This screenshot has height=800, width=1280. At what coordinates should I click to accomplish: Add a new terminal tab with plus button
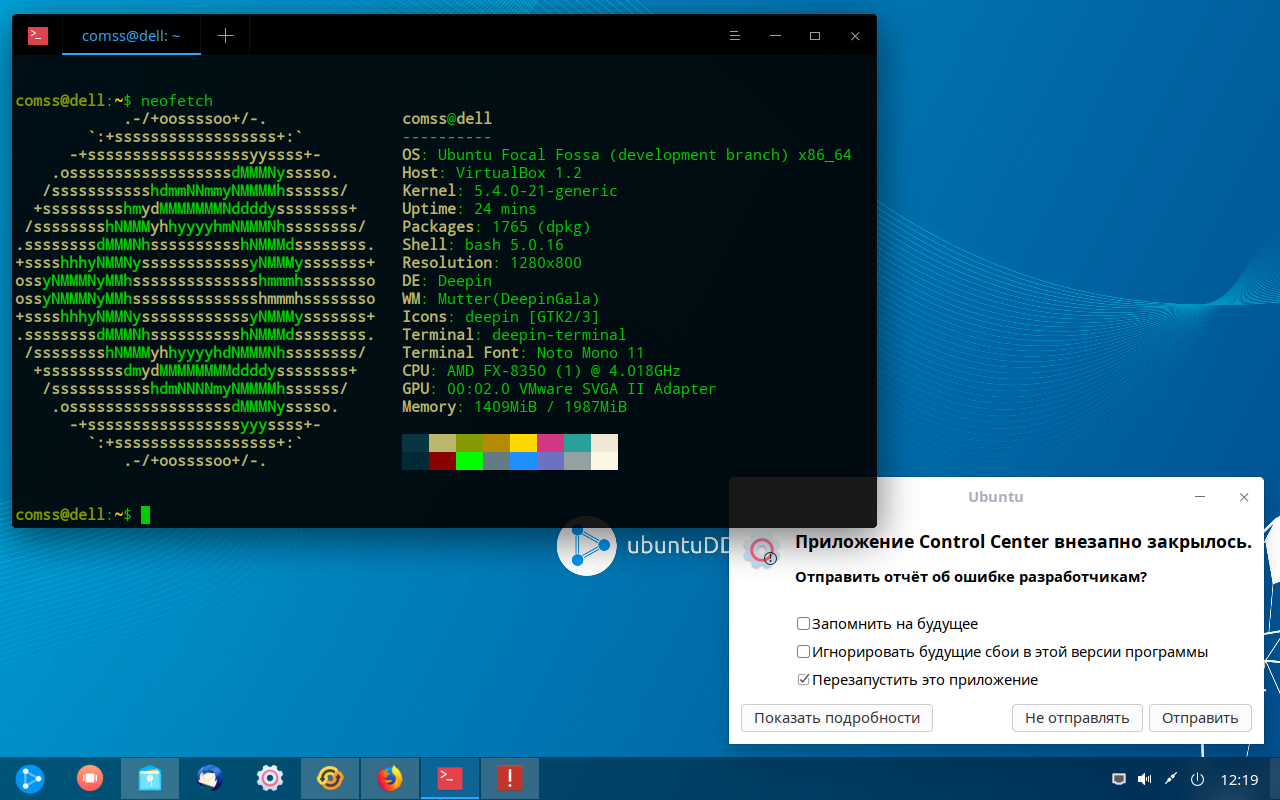click(x=226, y=36)
